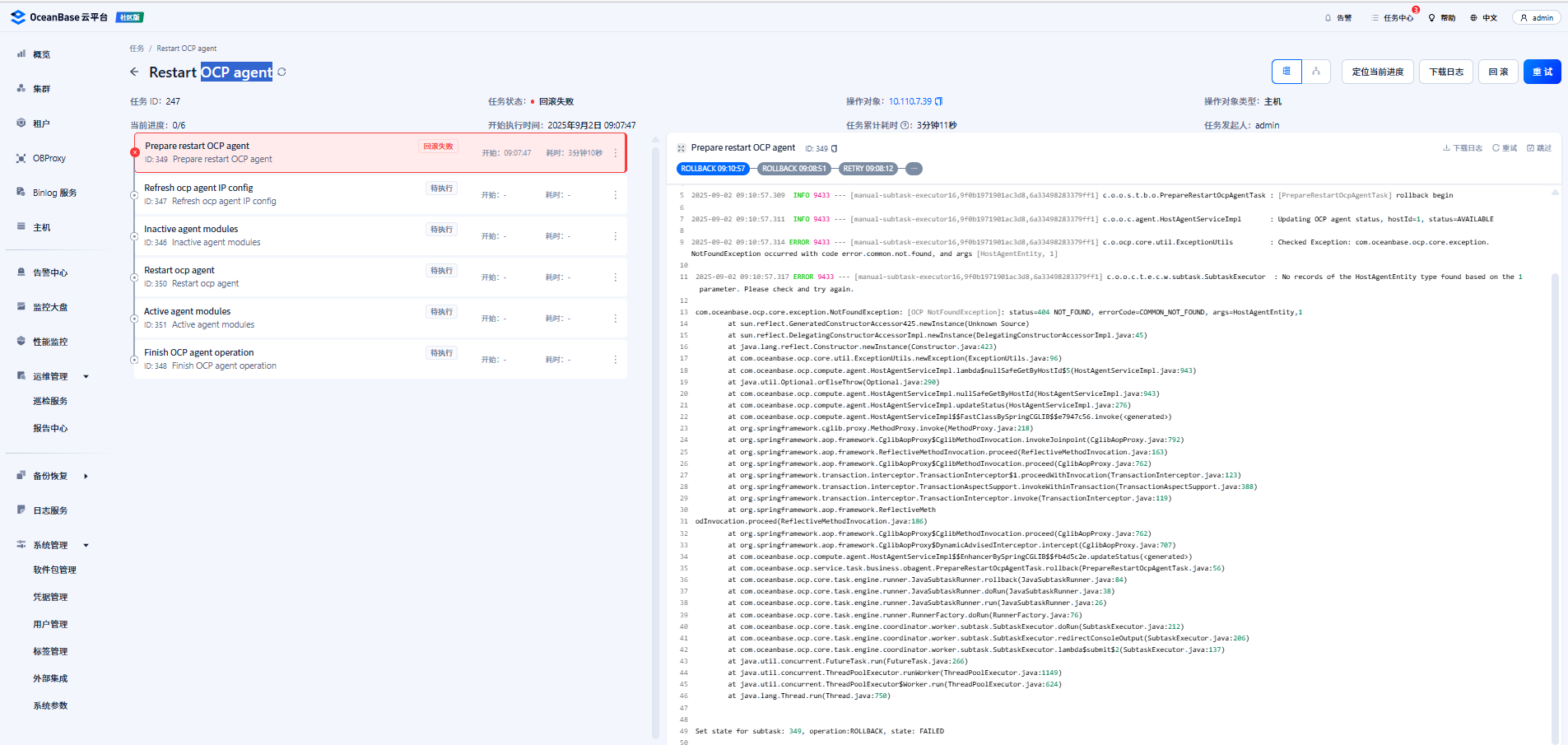Open 软件包管理 submenu item
This screenshot has width=1568, height=745.
pyautogui.click(x=54, y=570)
